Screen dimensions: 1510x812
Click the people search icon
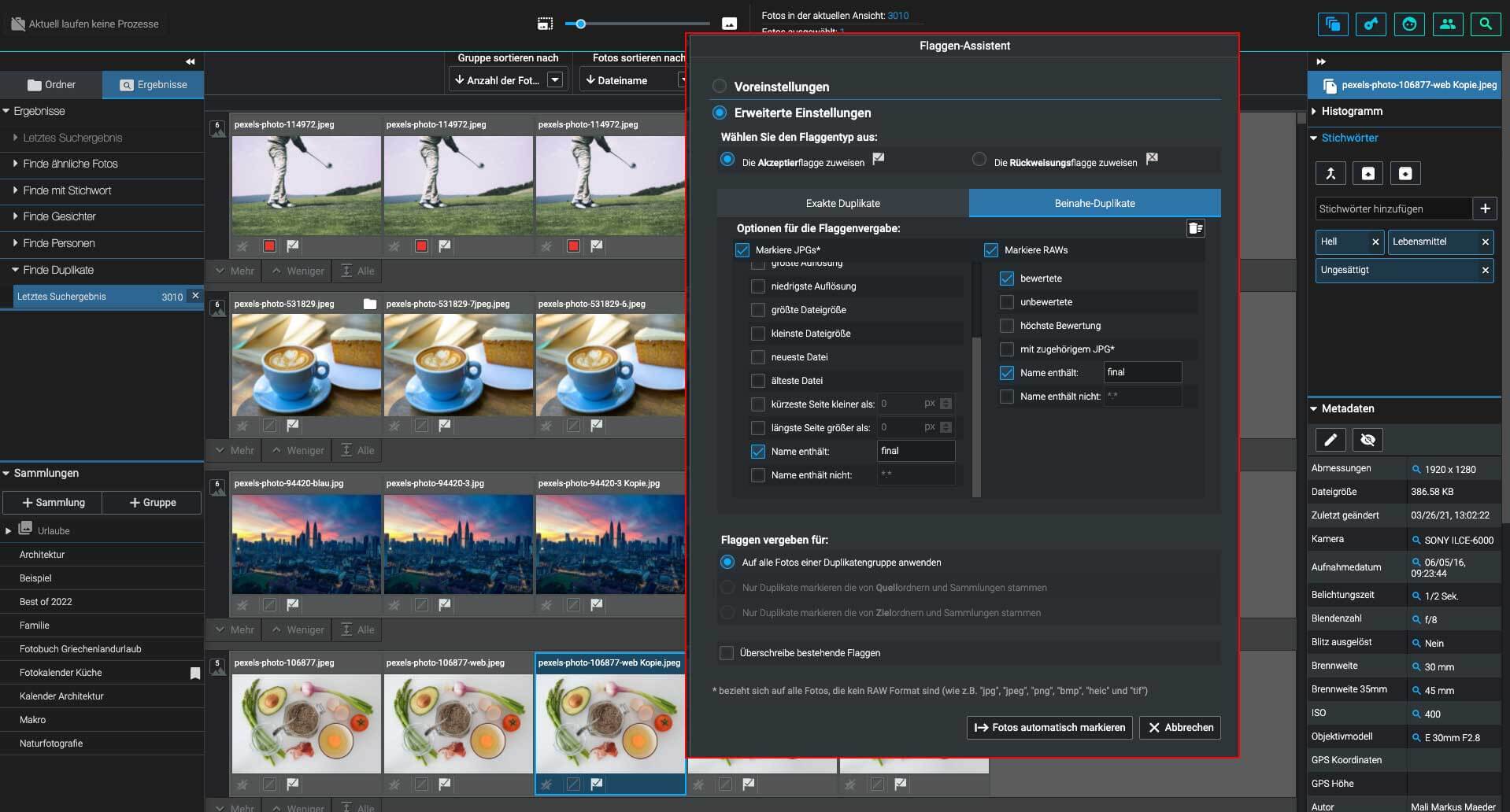tap(1447, 24)
